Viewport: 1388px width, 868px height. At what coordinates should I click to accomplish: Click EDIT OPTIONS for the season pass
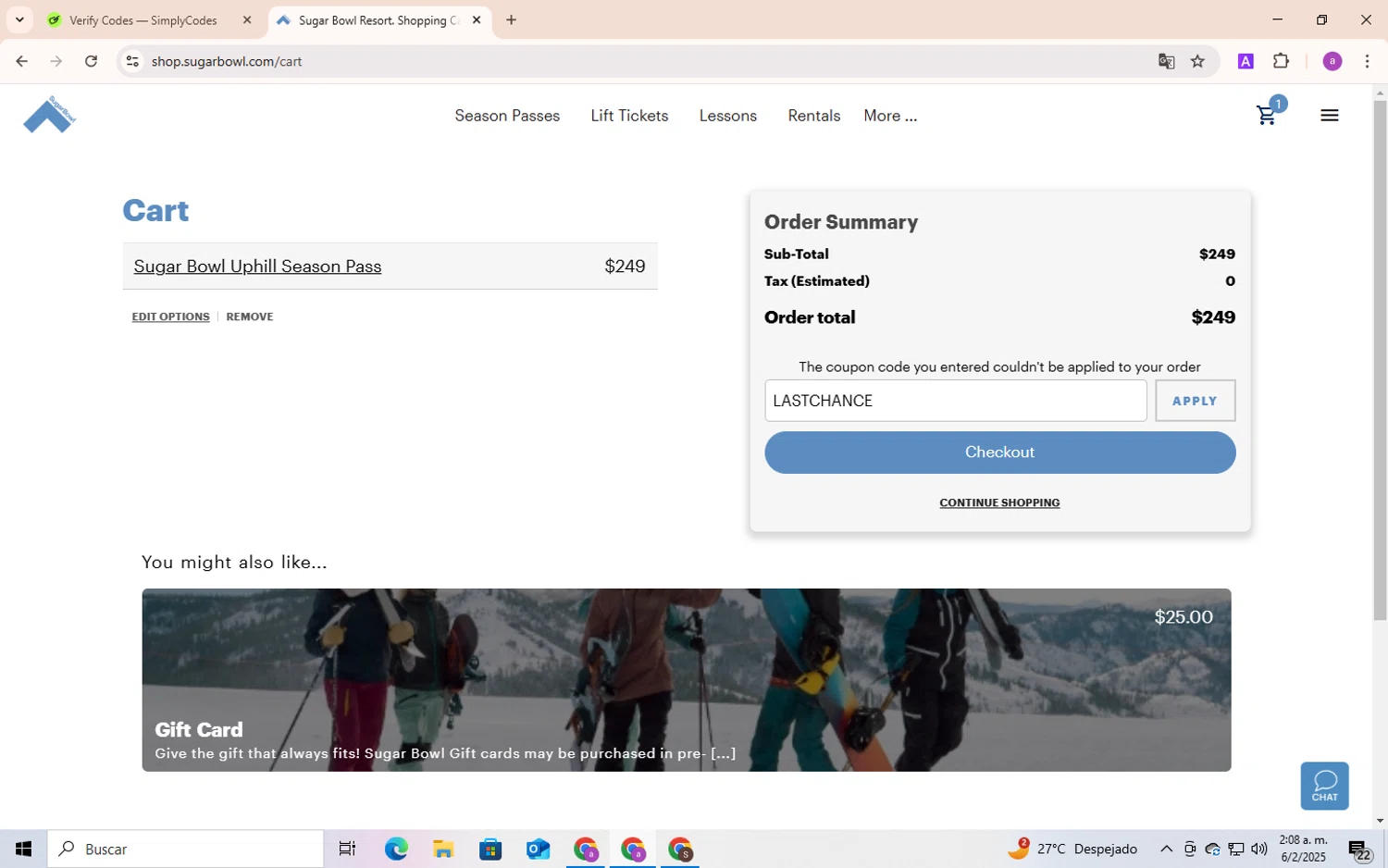tap(170, 316)
